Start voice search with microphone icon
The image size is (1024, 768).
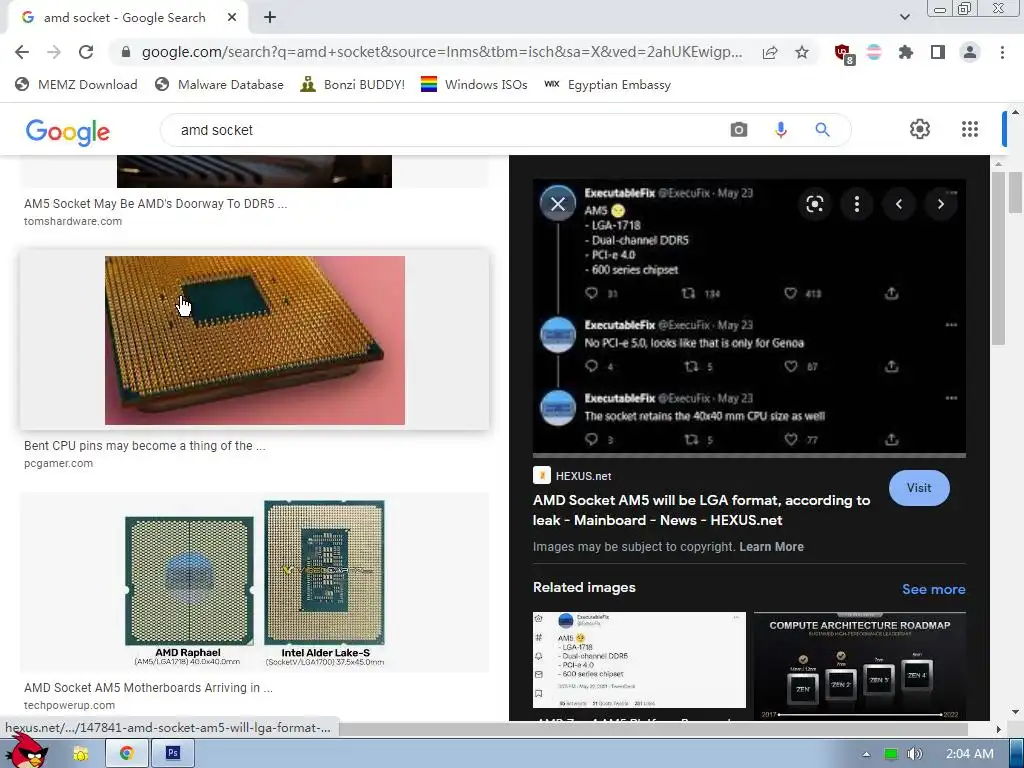point(780,130)
